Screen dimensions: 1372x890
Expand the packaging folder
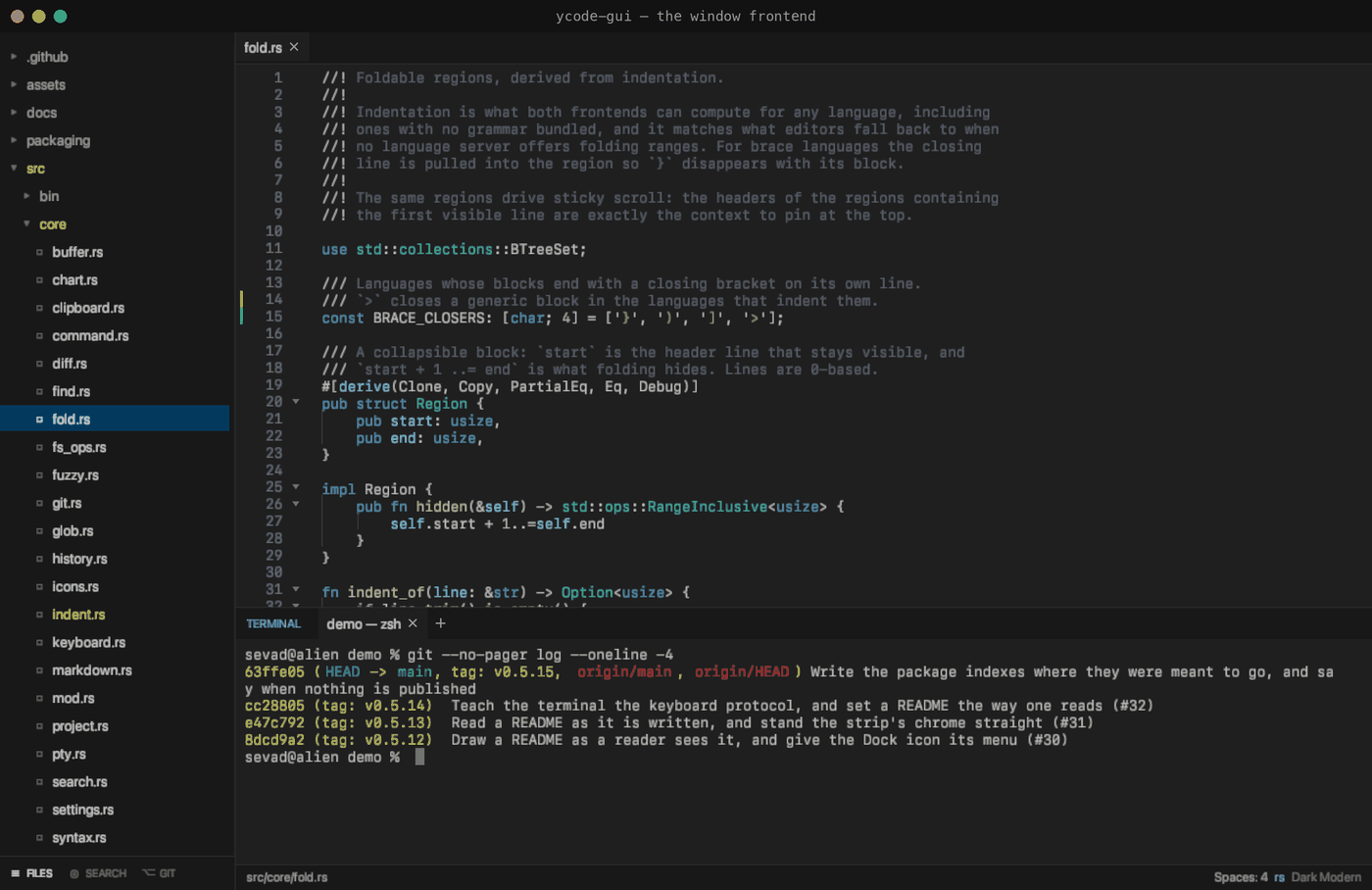coord(14,141)
